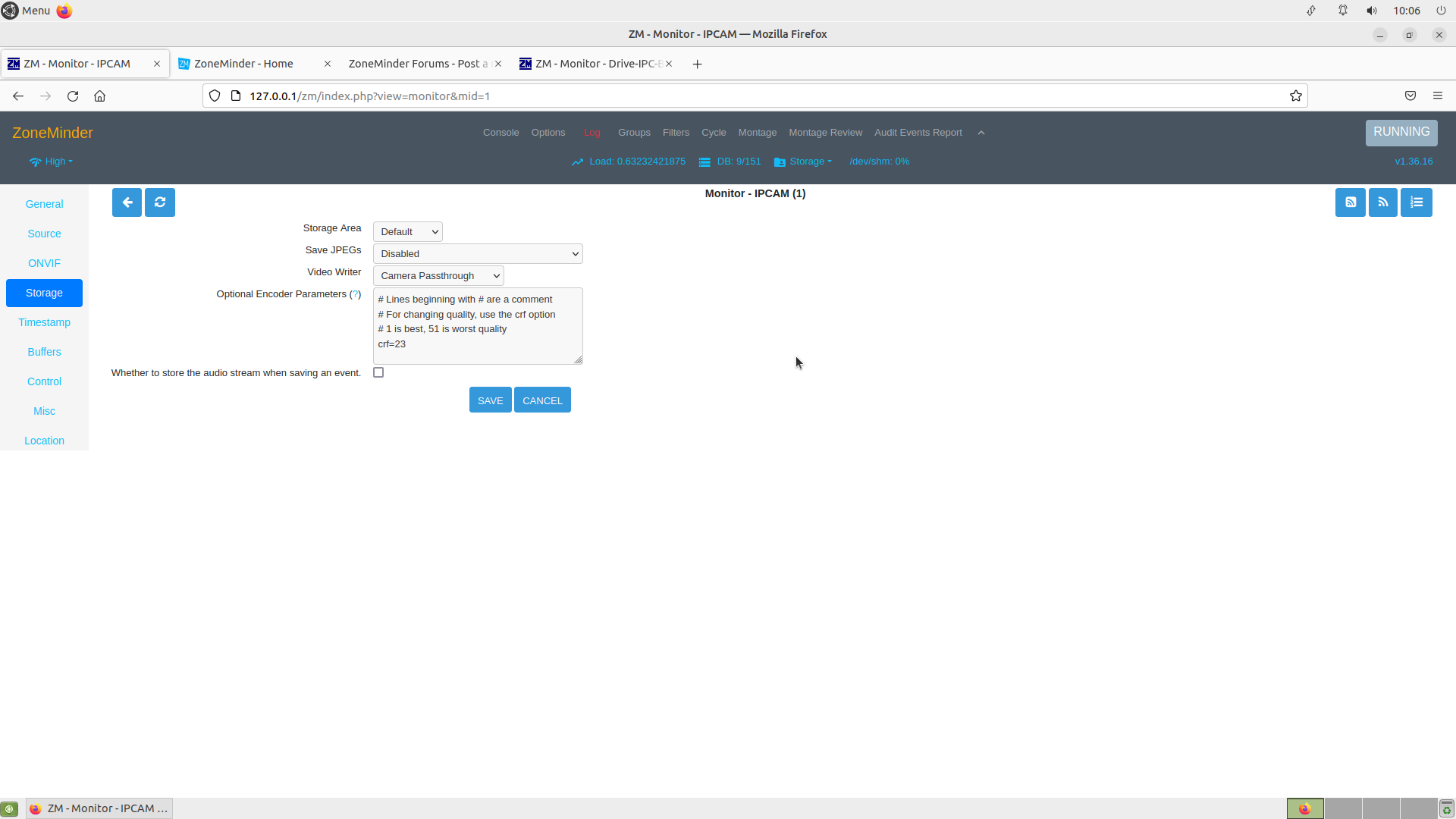Click the v1.36.16 version link

pos(1414,162)
